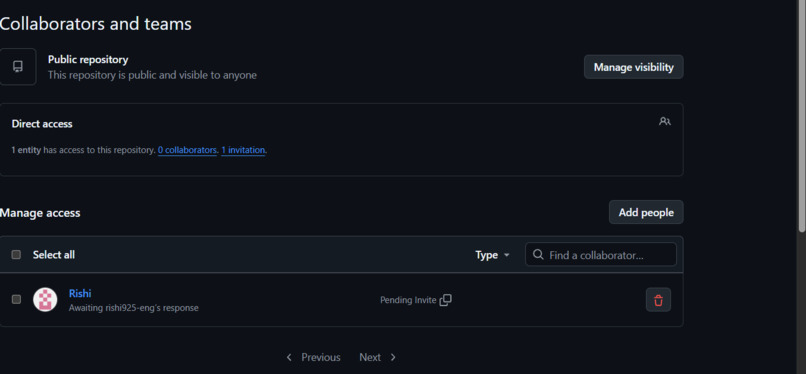Go to Previous page
This screenshot has width=806, height=374.
(x=313, y=357)
